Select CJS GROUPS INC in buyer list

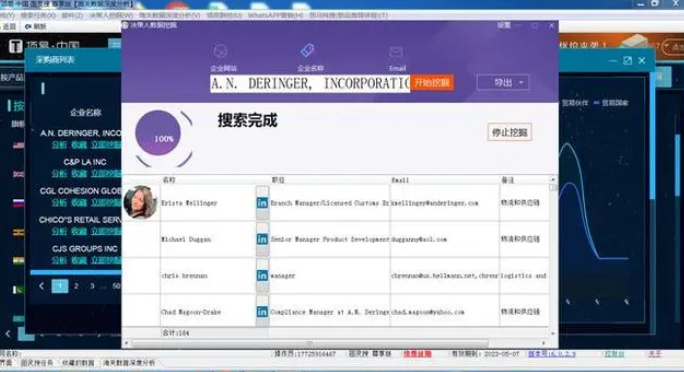[85, 249]
